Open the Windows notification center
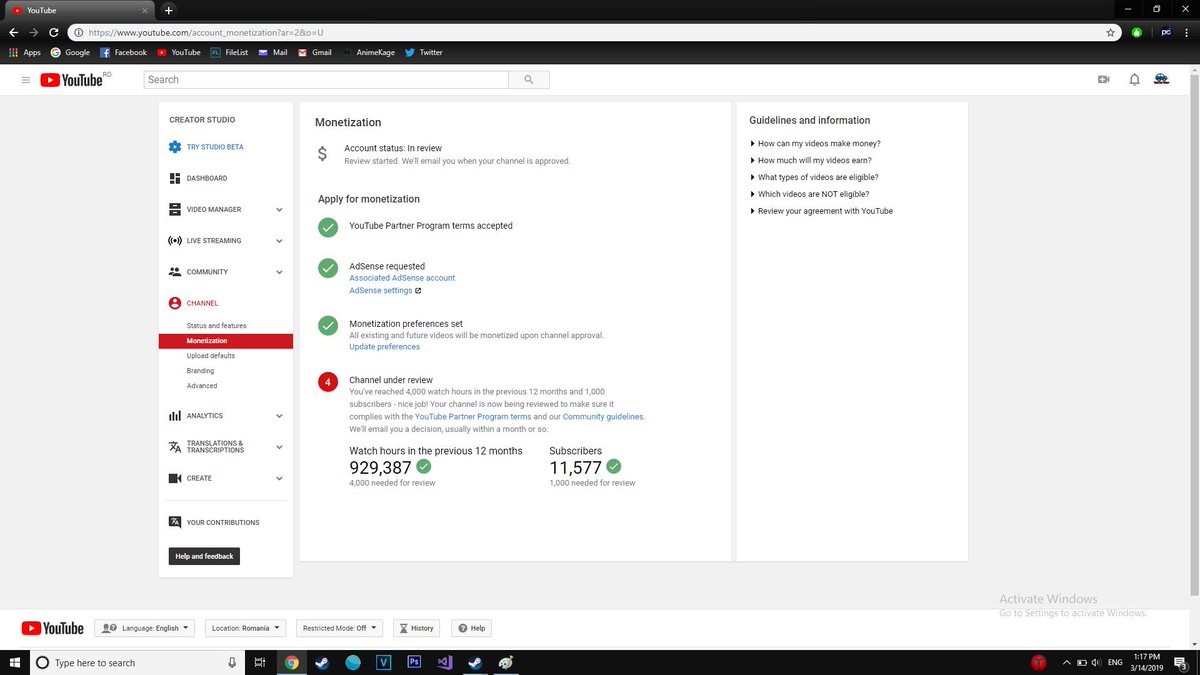The width and height of the screenshot is (1200, 675). 1180,662
